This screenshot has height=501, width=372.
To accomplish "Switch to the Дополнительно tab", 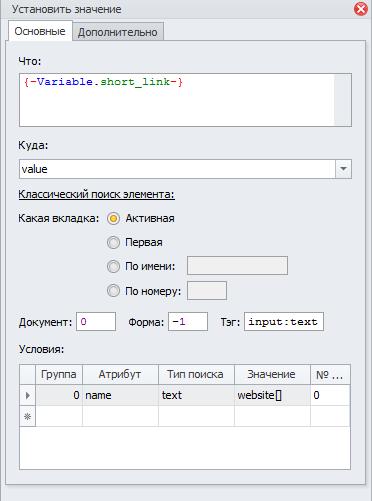I will click(x=118, y=32).
